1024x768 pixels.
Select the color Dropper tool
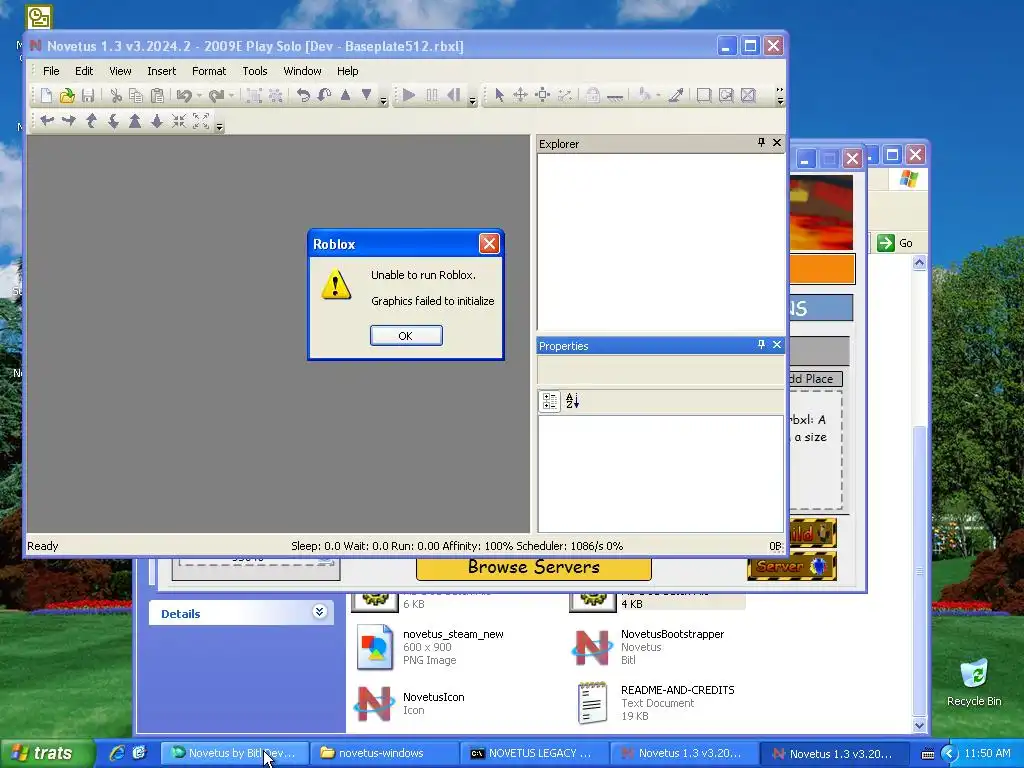tap(676, 95)
